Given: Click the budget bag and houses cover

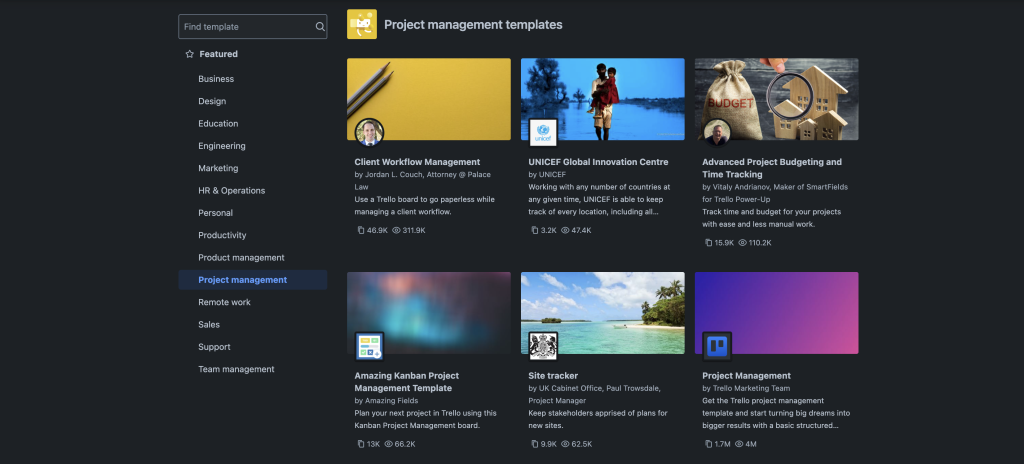Looking at the screenshot, I should click(x=776, y=99).
